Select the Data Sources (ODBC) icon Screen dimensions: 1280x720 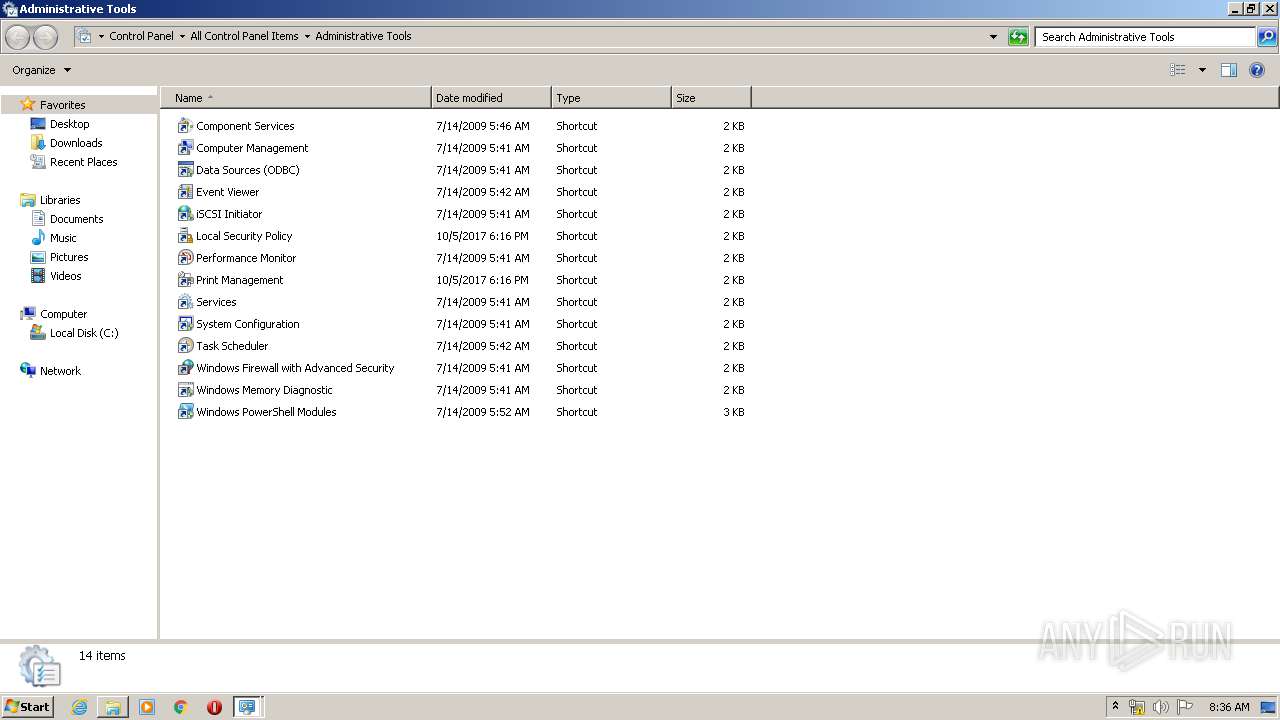click(185, 170)
